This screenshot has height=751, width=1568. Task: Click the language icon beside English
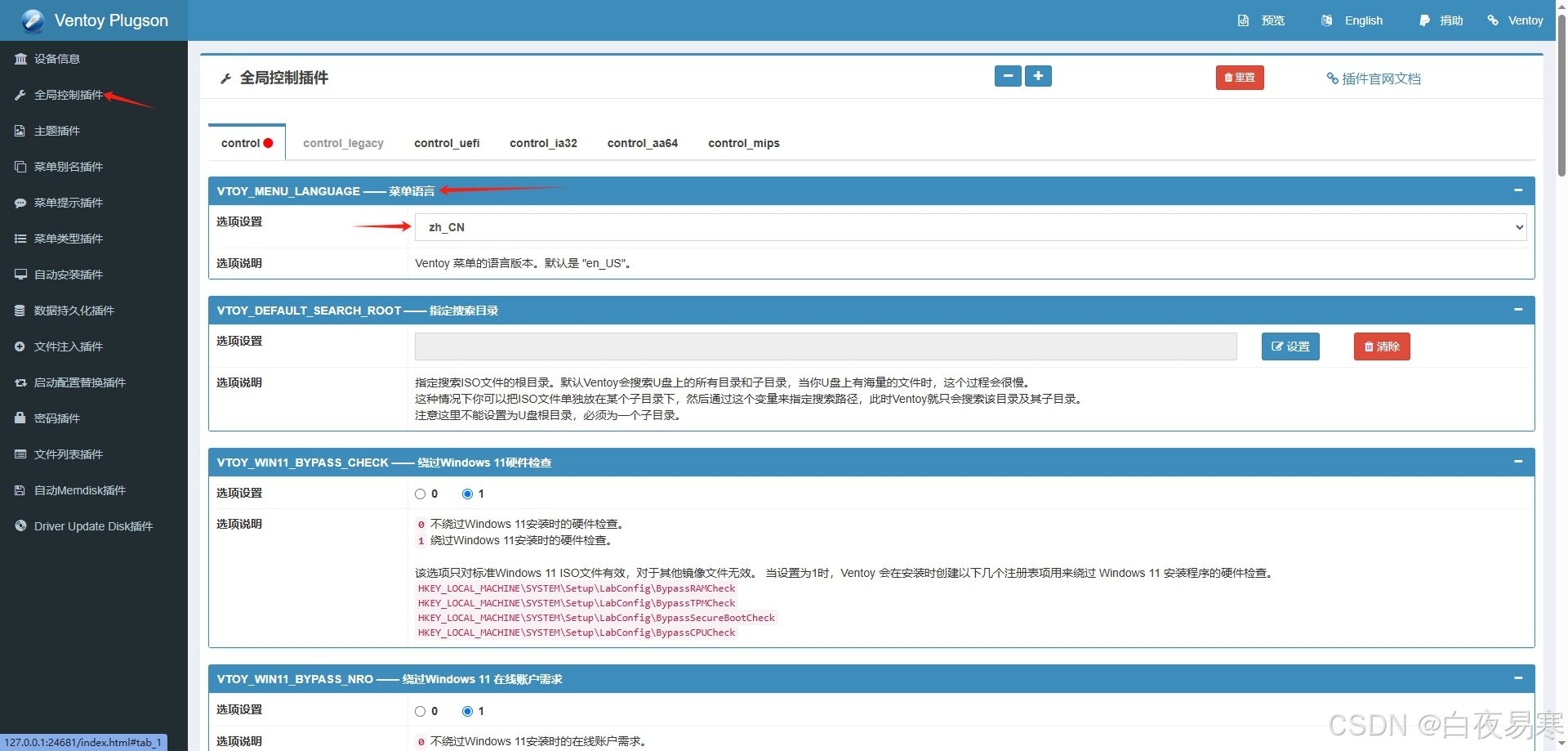[1327, 20]
